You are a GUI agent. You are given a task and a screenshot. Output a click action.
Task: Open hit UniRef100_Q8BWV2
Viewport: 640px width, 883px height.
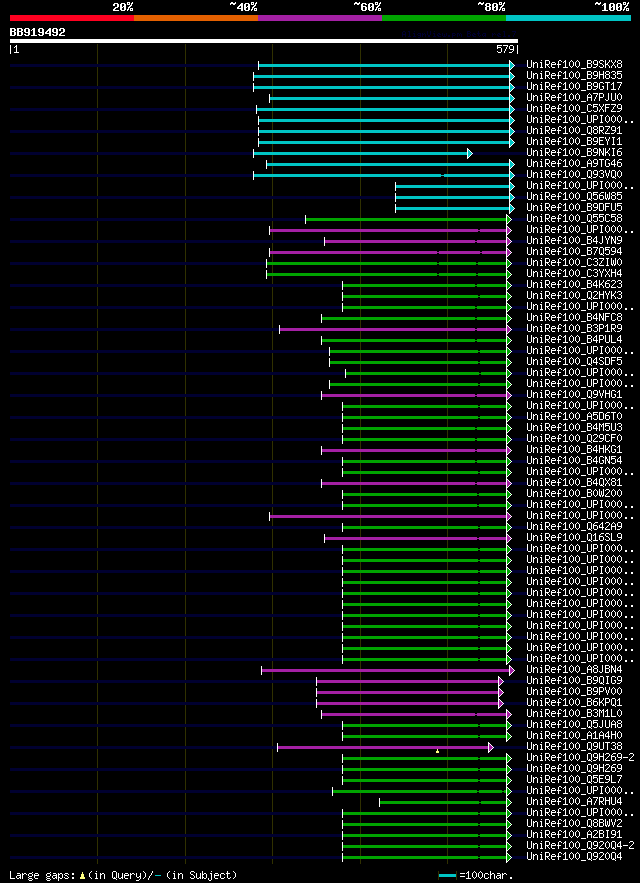pyautogui.click(x=574, y=823)
